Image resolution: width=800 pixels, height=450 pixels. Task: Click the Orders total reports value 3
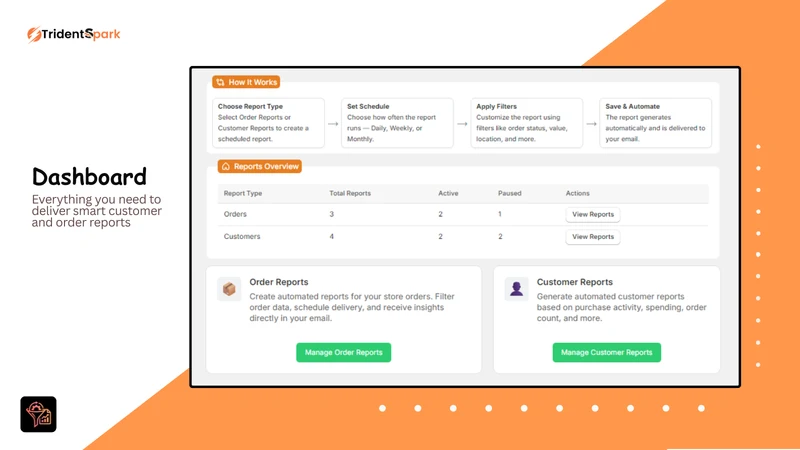click(332, 214)
